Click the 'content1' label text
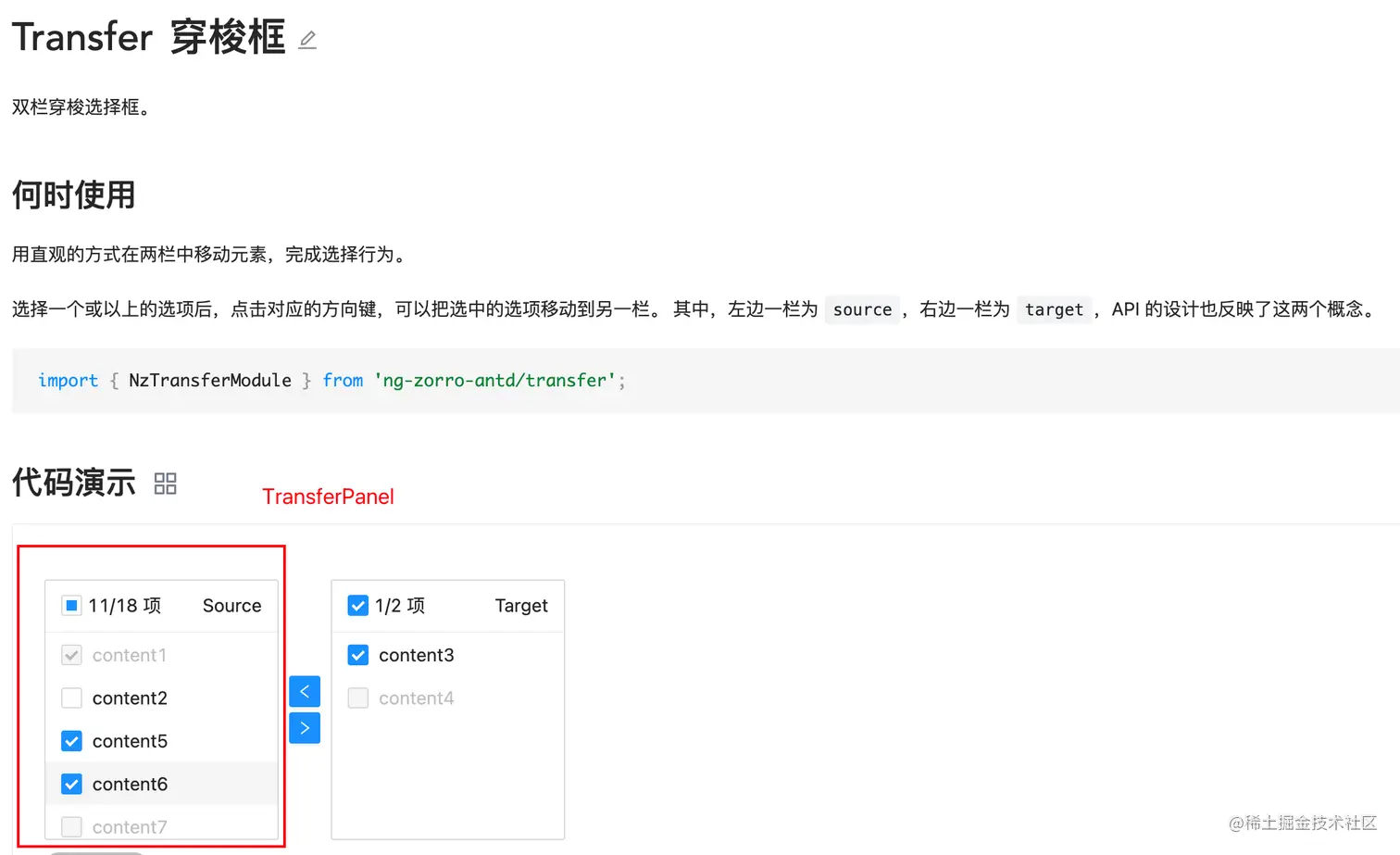 coord(130,655)
